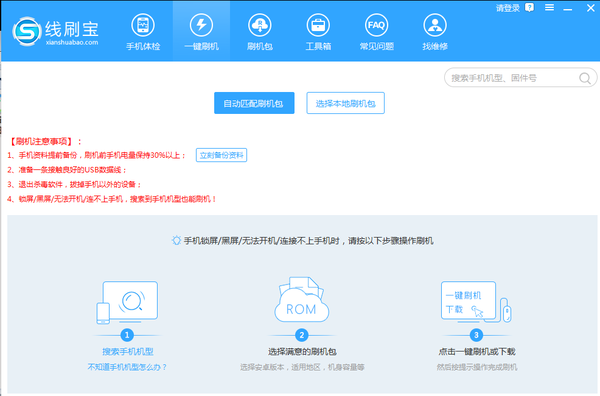Click the 然后按提示操作完成刷机 text

477,367
